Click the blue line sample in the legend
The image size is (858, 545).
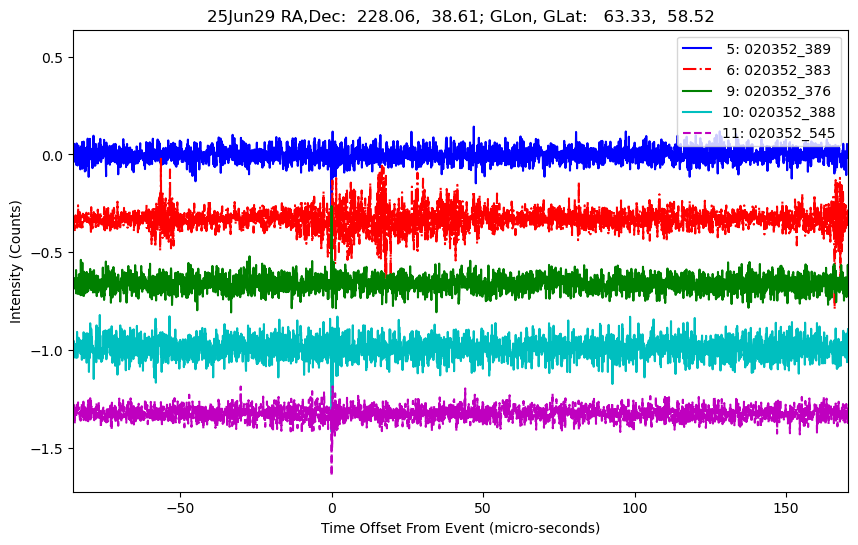697,49
